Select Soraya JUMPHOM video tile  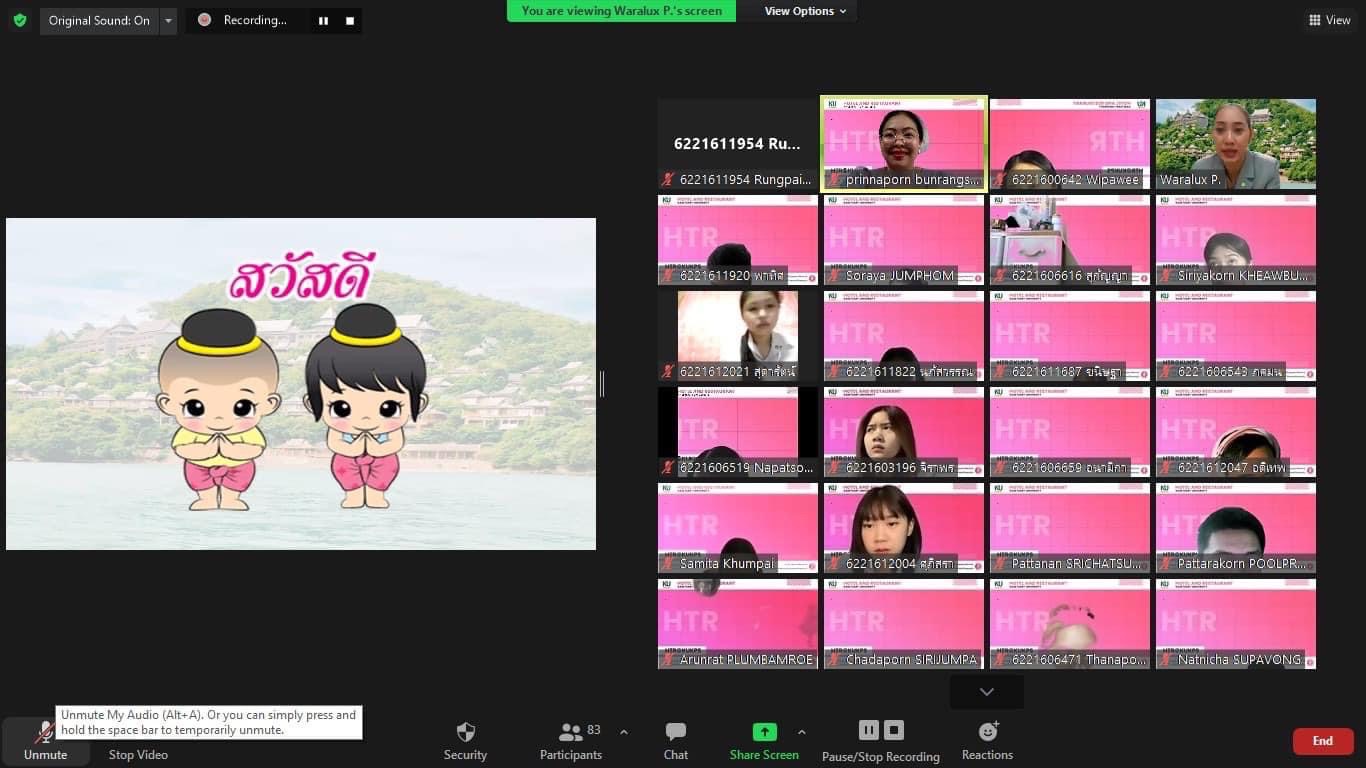(x=904, y=240)
